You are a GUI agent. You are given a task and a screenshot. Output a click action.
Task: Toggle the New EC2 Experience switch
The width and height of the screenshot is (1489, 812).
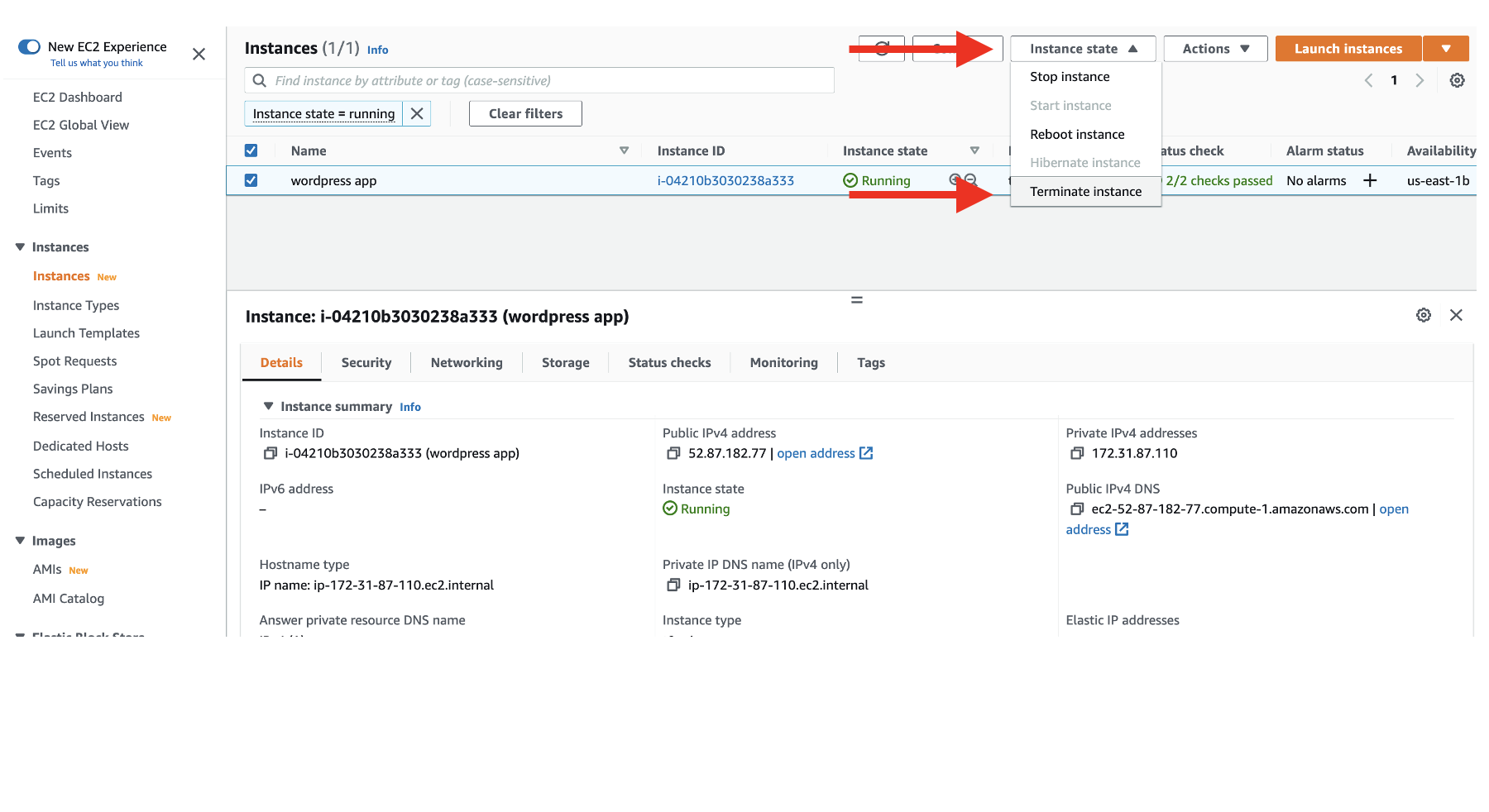point(29,46)
